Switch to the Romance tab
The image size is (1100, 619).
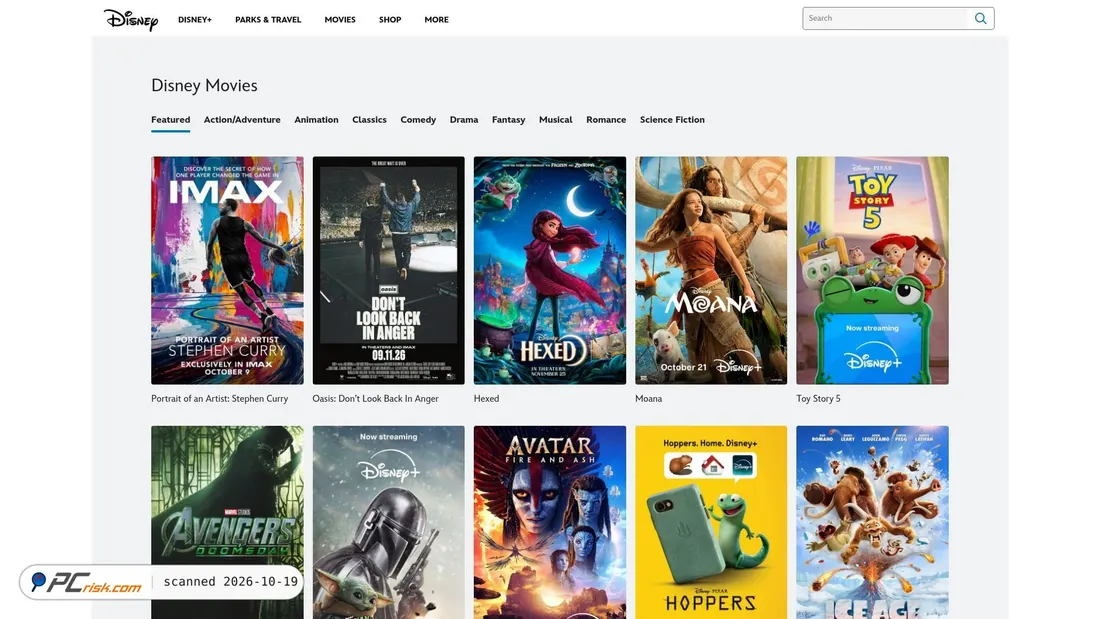click(x=606, y=120)
